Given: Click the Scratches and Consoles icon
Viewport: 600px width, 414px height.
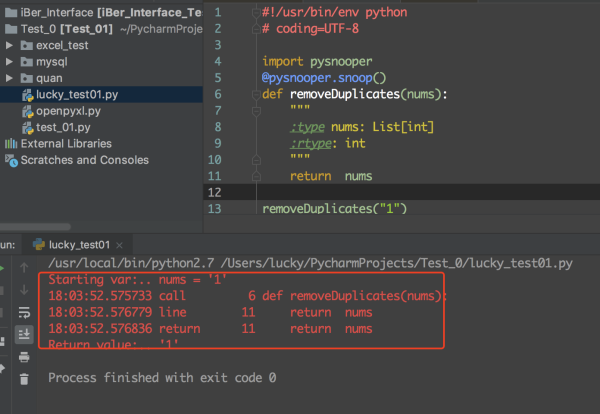Looking at the screenshot, I should [11, 160].
